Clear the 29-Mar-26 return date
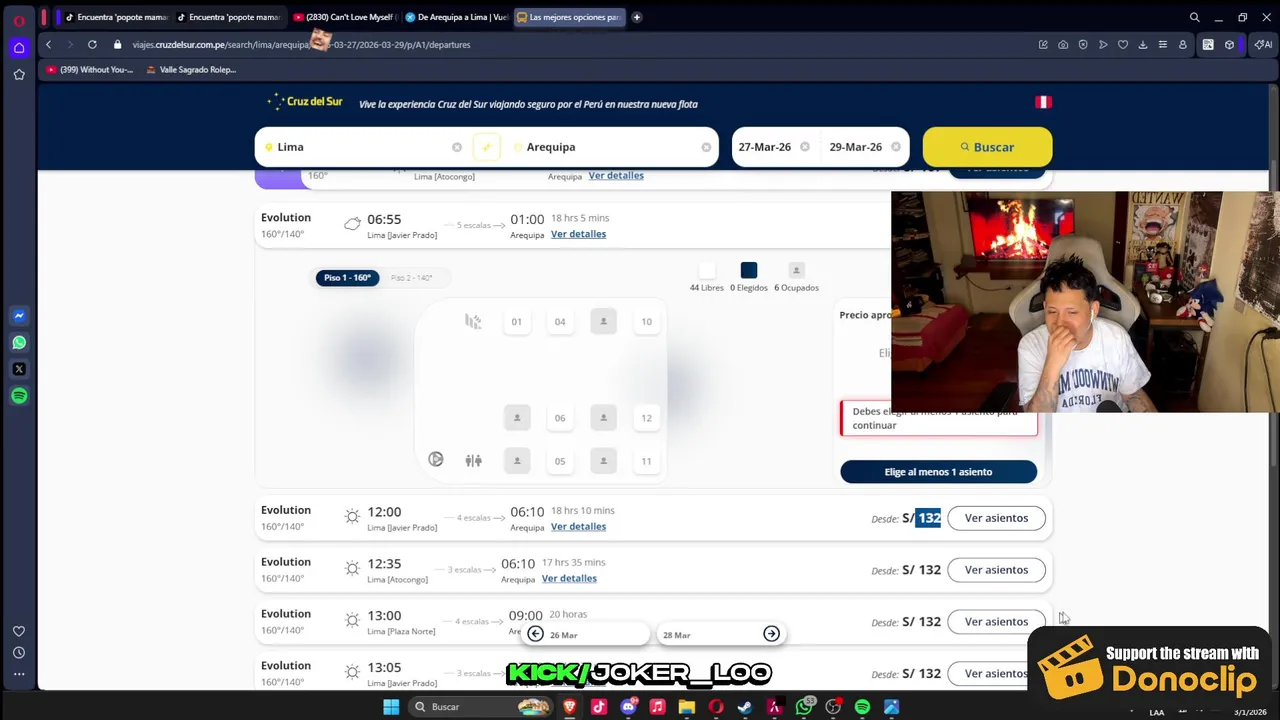 point(895,147)
